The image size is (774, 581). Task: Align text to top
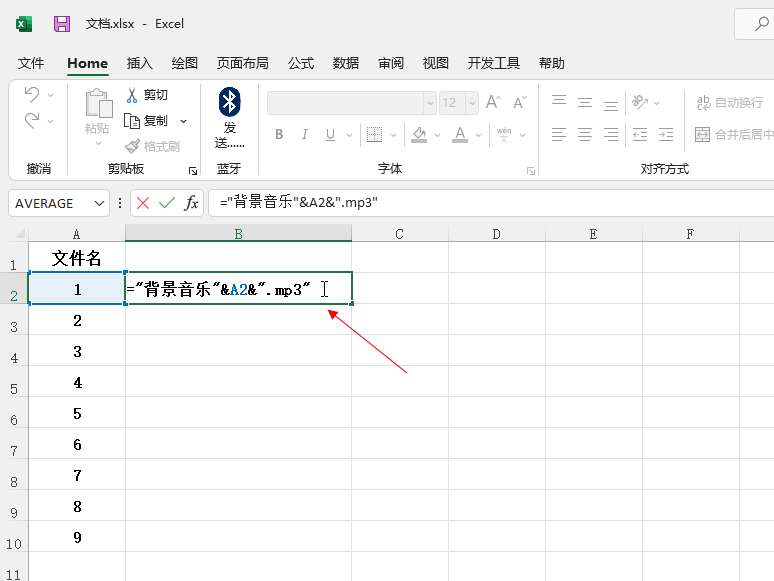559,101
